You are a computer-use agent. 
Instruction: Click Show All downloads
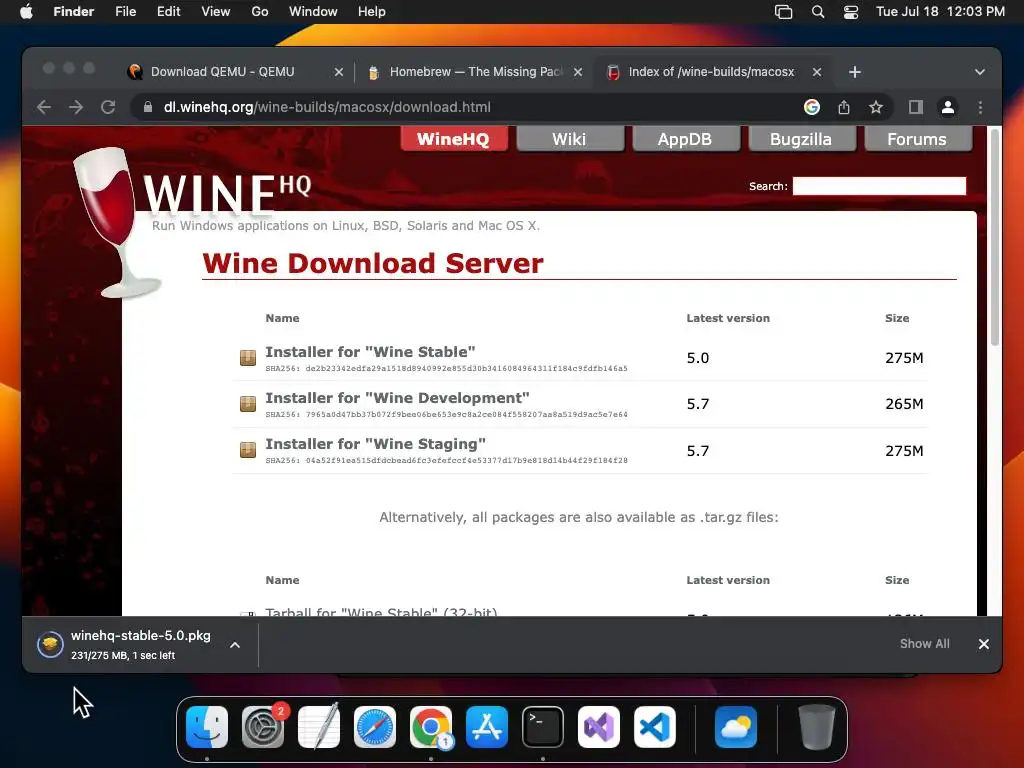[924, 644]
